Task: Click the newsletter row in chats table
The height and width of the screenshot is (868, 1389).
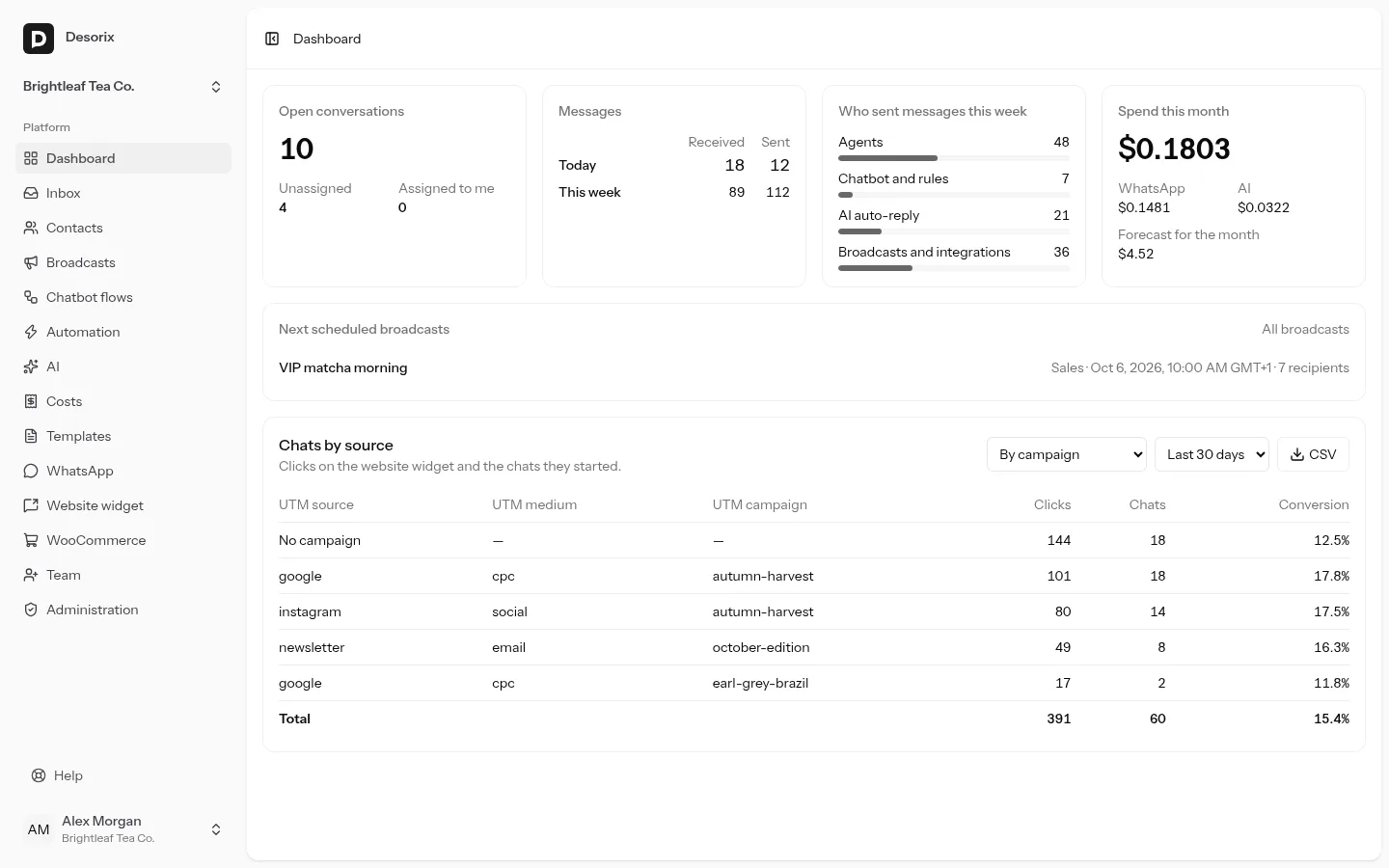Action: 814,647
